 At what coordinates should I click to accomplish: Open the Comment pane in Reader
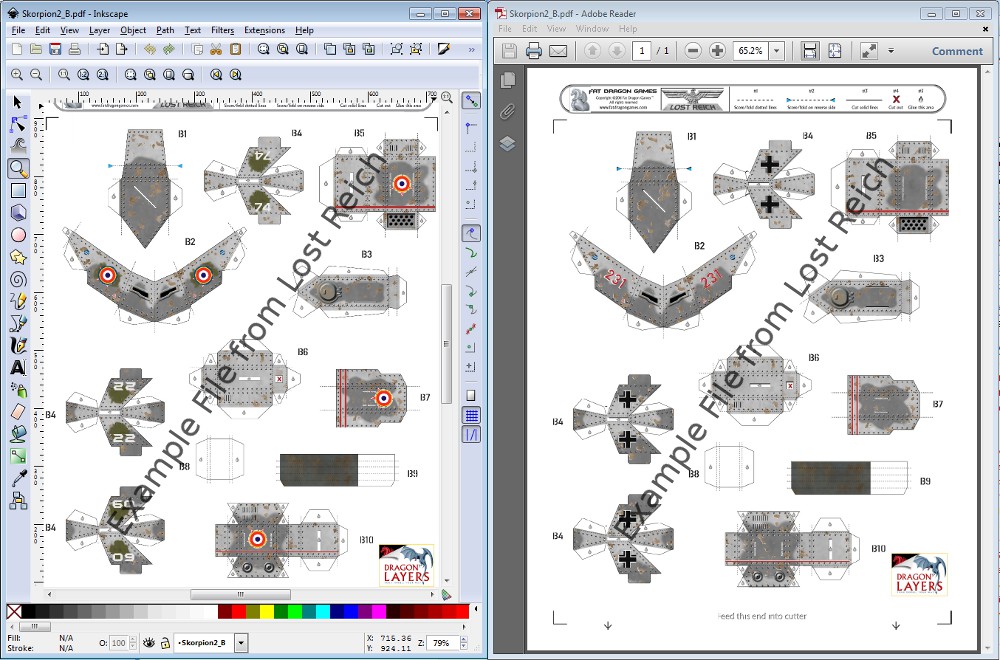tap(957, 51)
